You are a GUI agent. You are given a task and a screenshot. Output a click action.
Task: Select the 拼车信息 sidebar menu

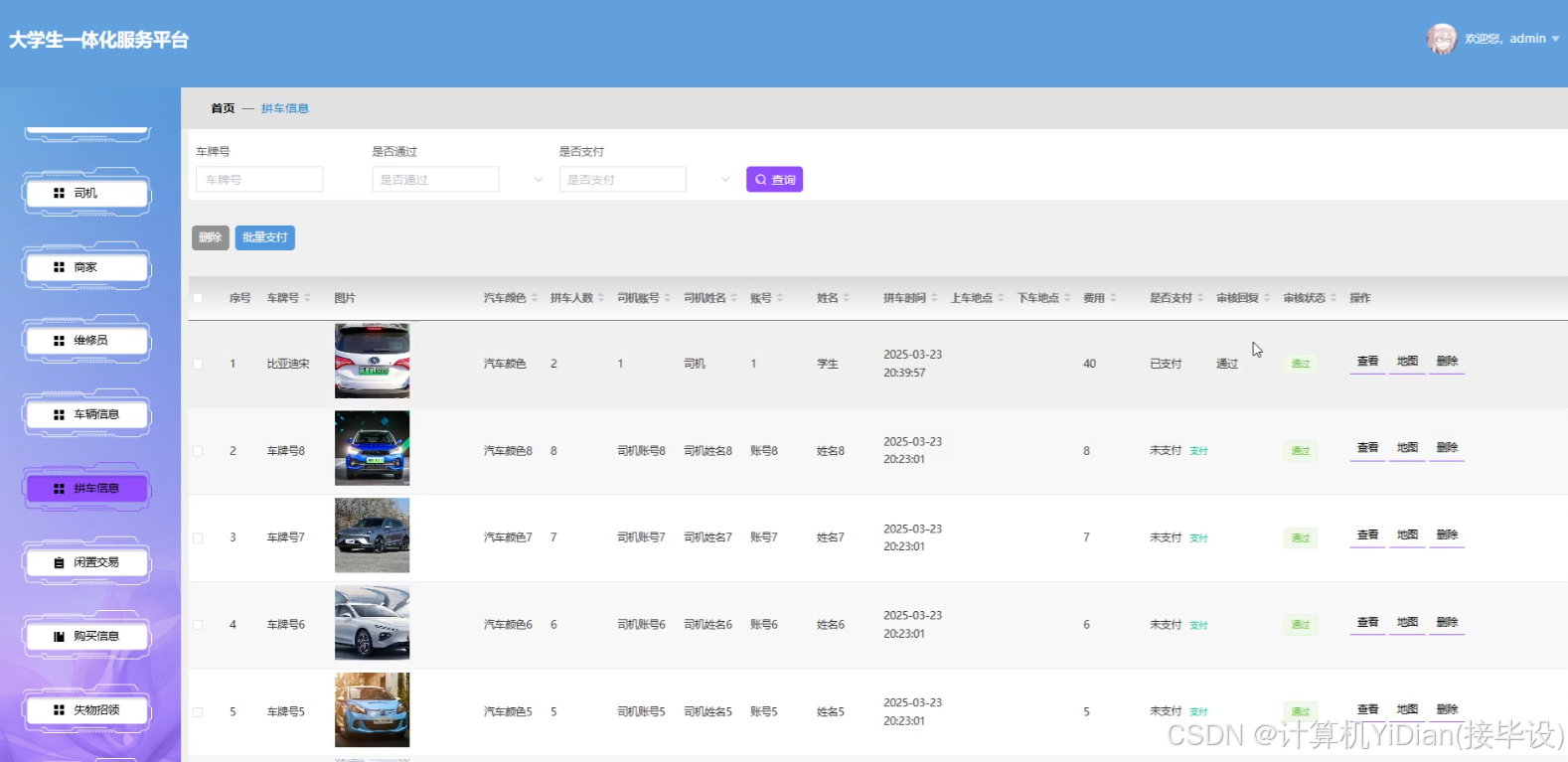point(86,489)
